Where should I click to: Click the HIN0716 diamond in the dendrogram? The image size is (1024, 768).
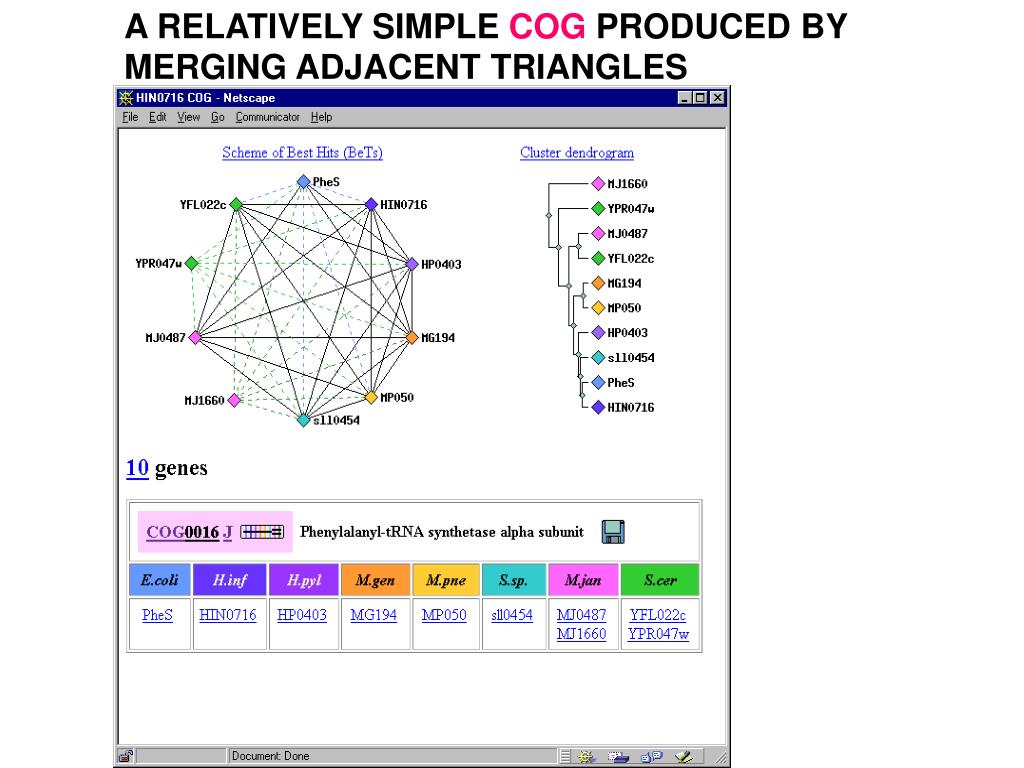click(598, 408)
